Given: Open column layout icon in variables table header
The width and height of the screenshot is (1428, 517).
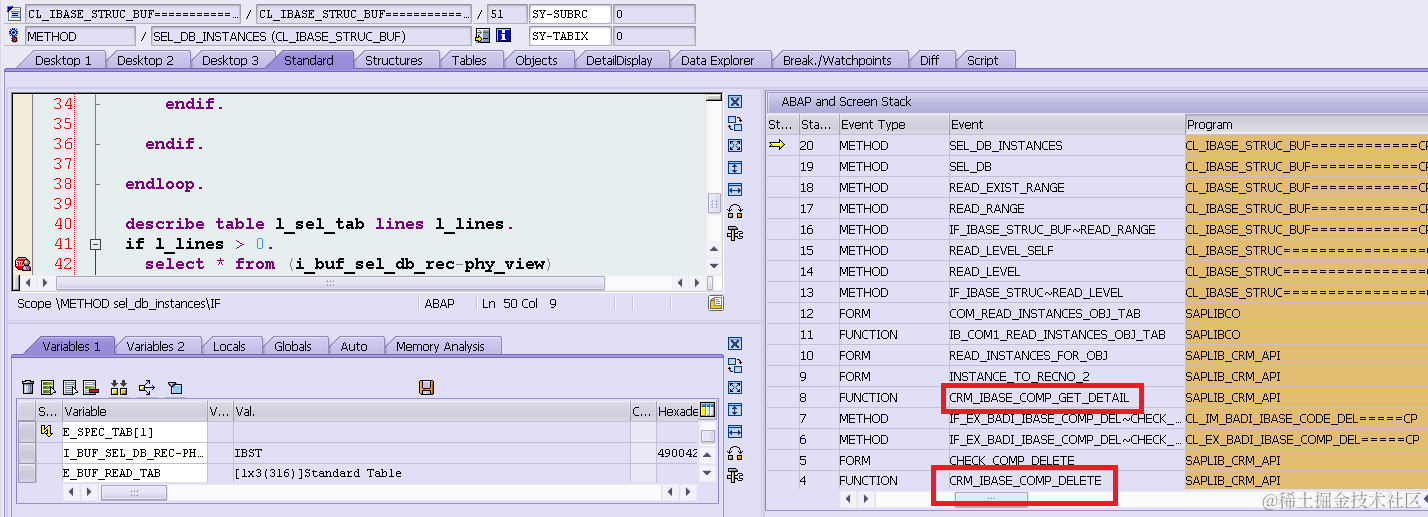Looking at the screenshot, I should [708, 410].
